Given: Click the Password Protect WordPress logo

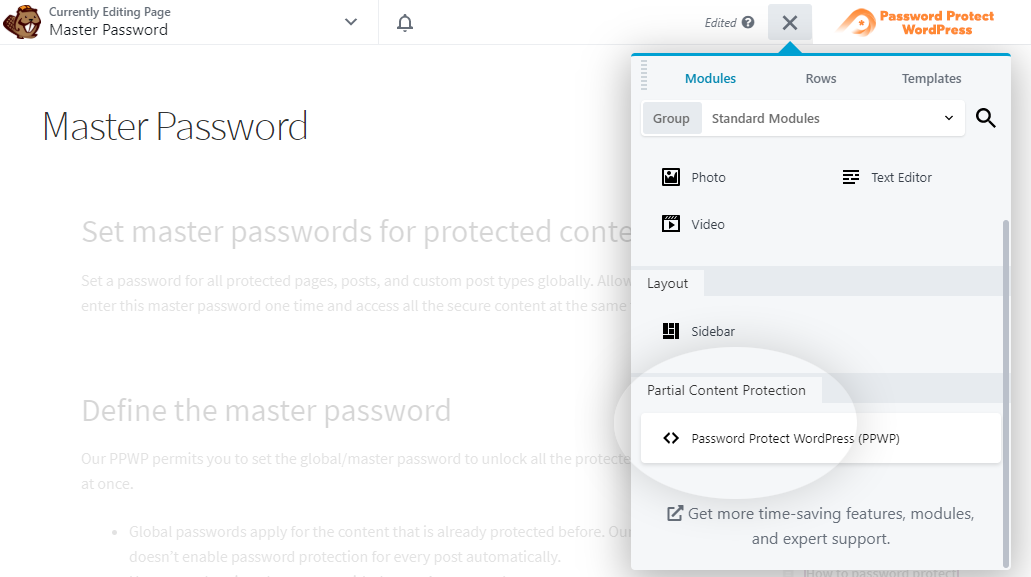Looking at the screenshot, I should pos(915,22).
